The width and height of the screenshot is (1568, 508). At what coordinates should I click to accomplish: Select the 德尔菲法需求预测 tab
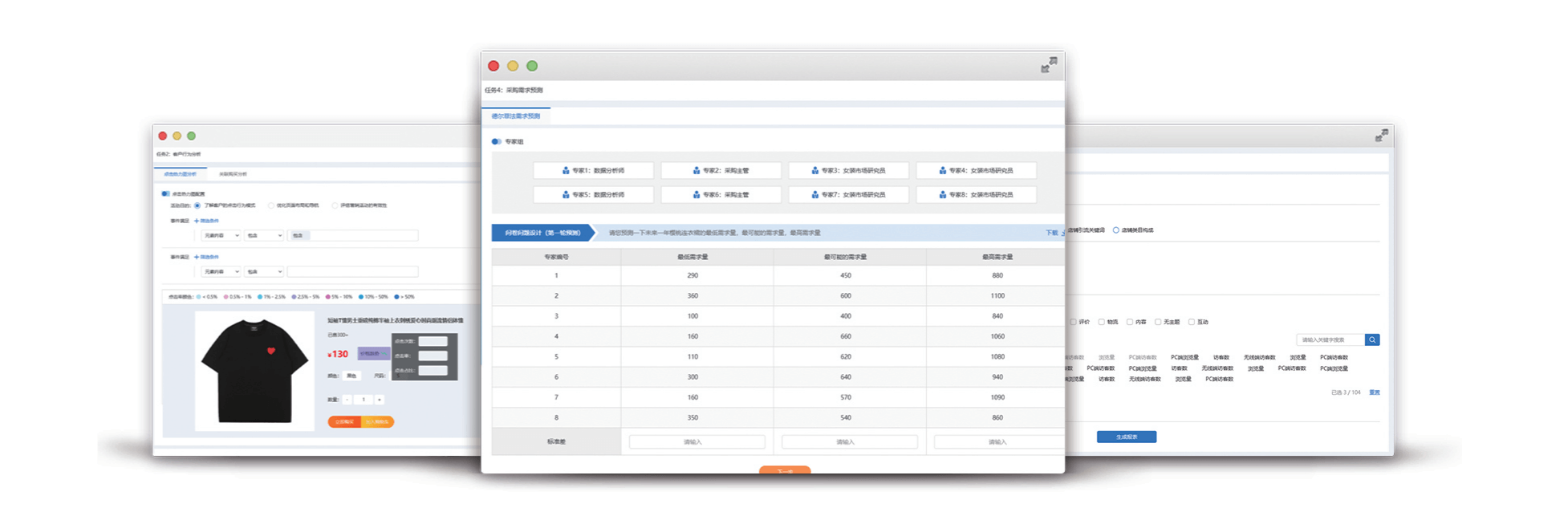coord(516,116)
